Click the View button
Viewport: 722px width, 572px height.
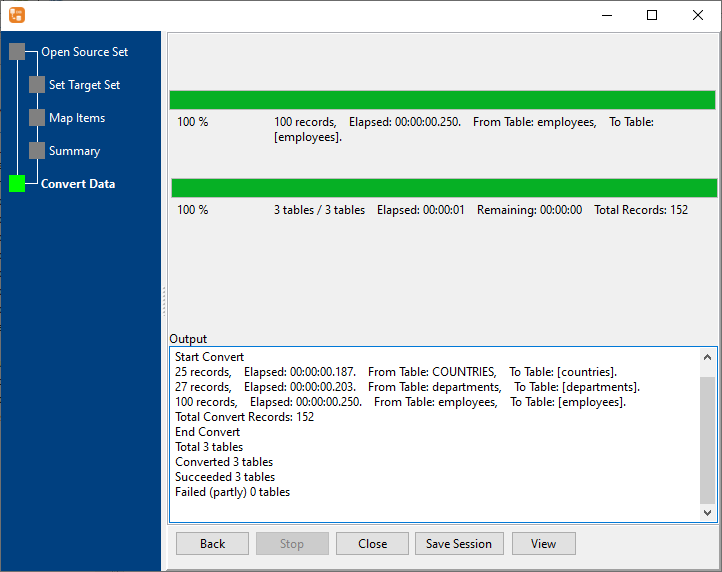pos(543,544)
